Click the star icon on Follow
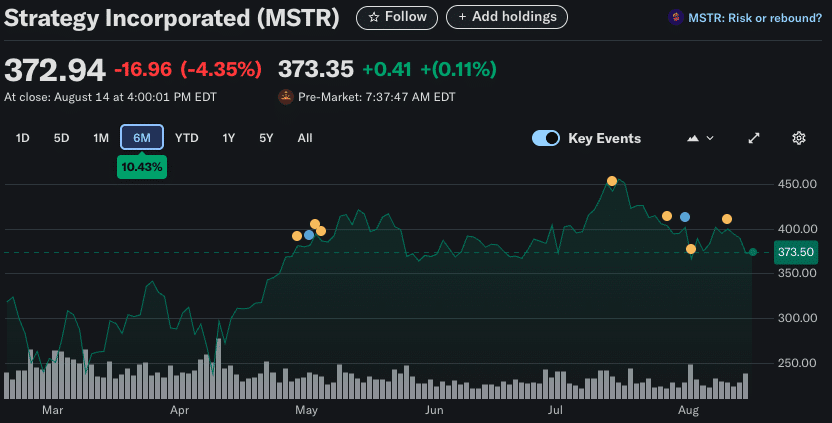This screenshot has width=832, height=423. coord(373,17)
